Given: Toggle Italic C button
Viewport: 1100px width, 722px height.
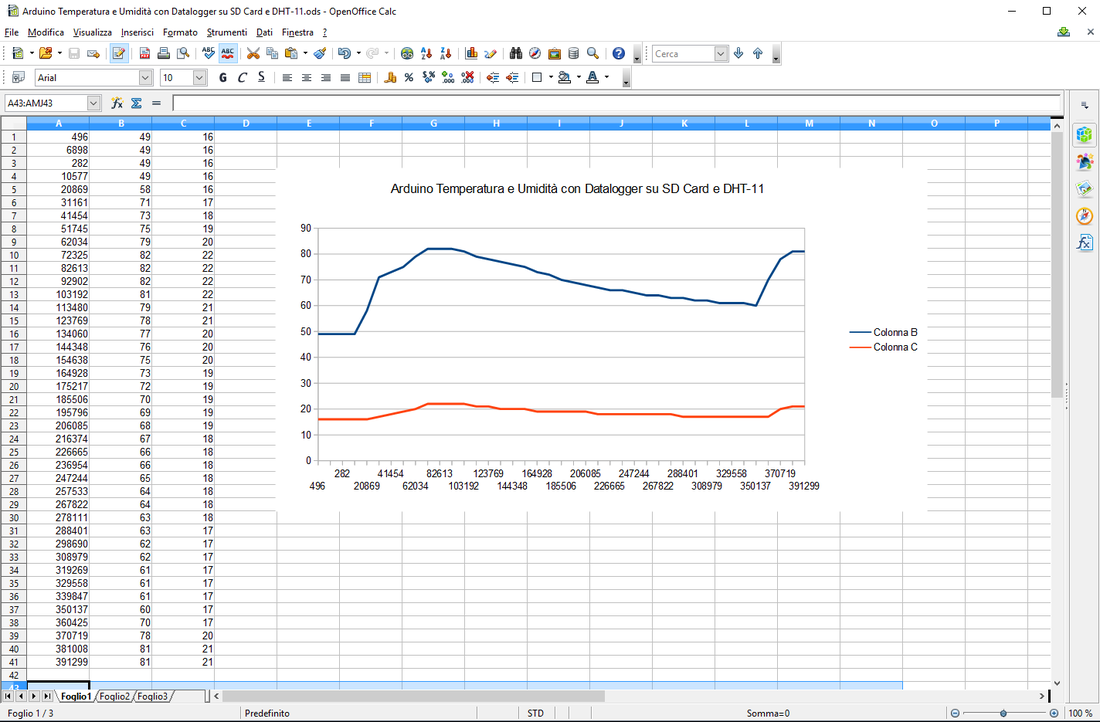Looking at the screenshot, I should [x=242, y=78].
